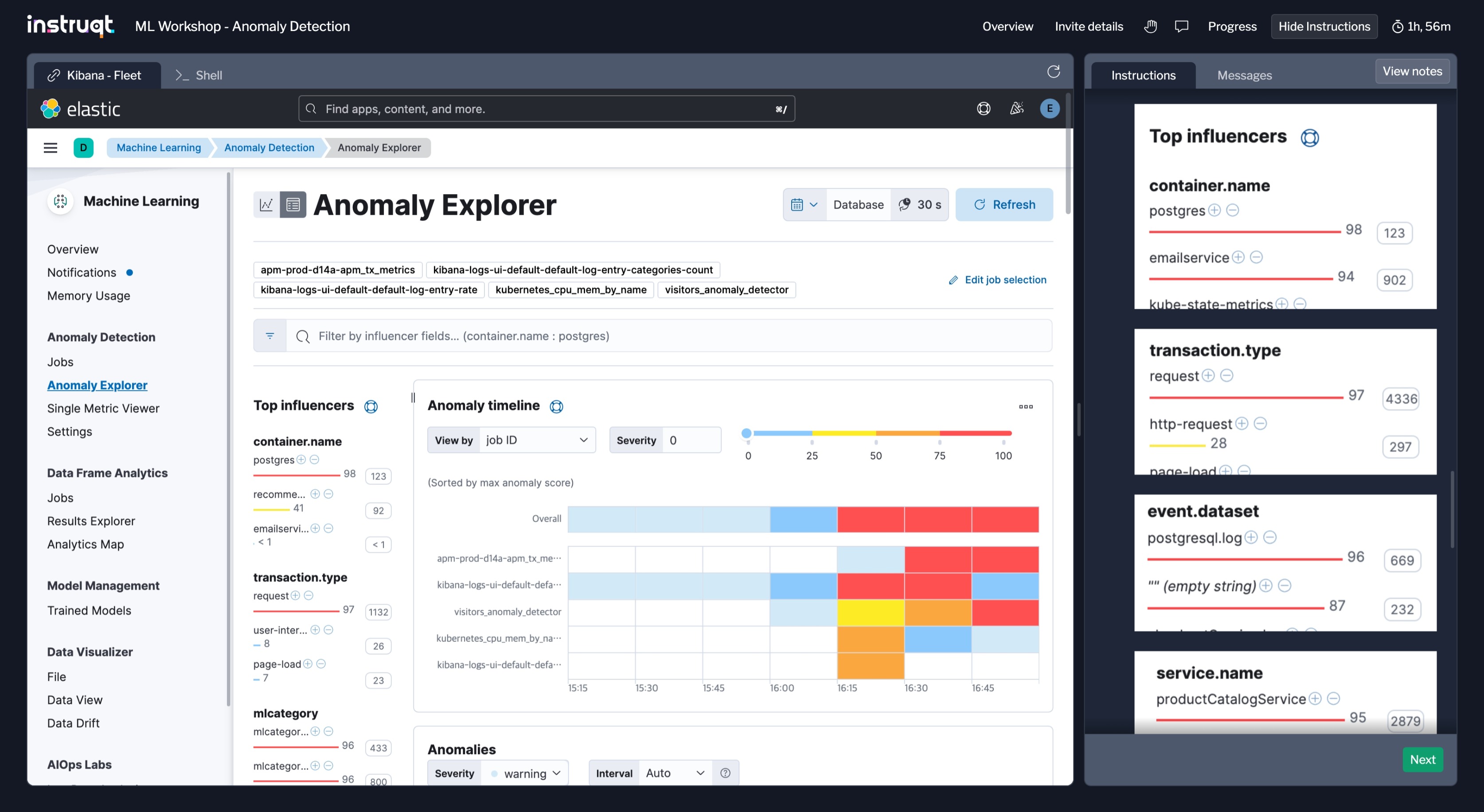This screenshot has width=1484, height=812.
Task: Click the Edit job selection pencil link
Action: tap(997, 280)
